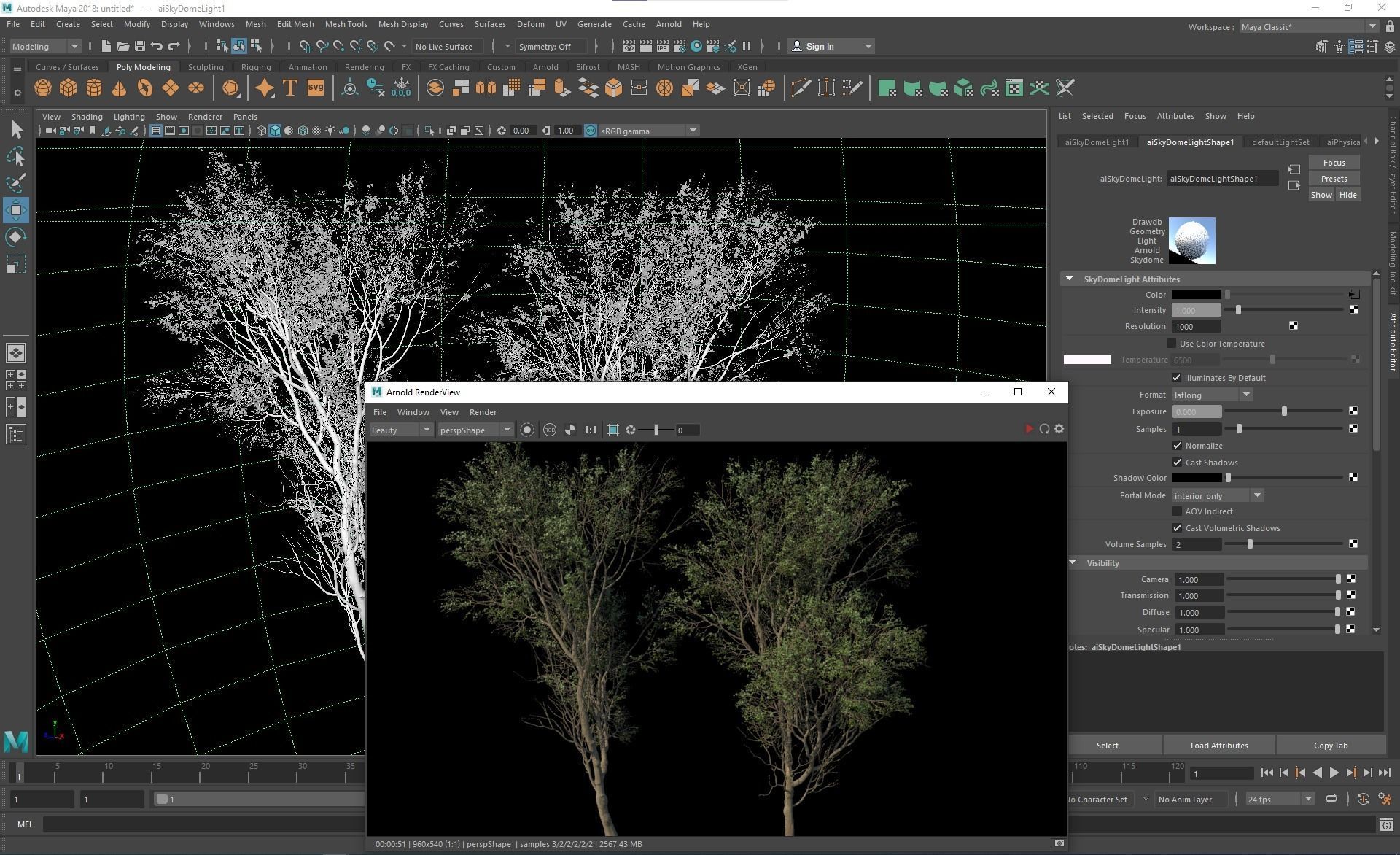Click the polygon Type text tool icon

tap(289, 88)
